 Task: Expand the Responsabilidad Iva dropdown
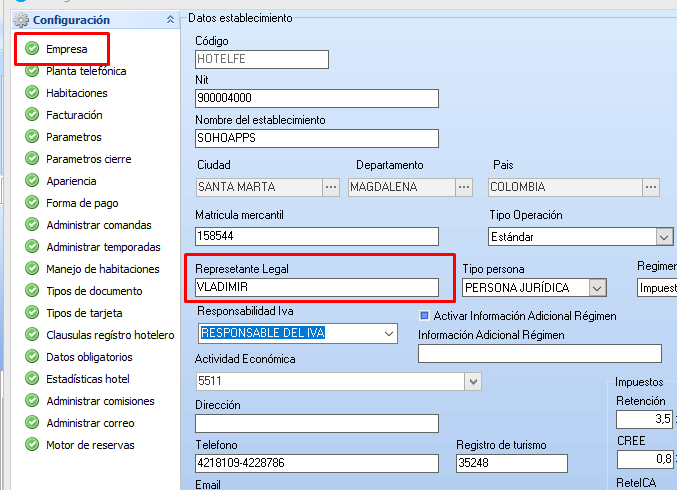[x=389, y=333]
